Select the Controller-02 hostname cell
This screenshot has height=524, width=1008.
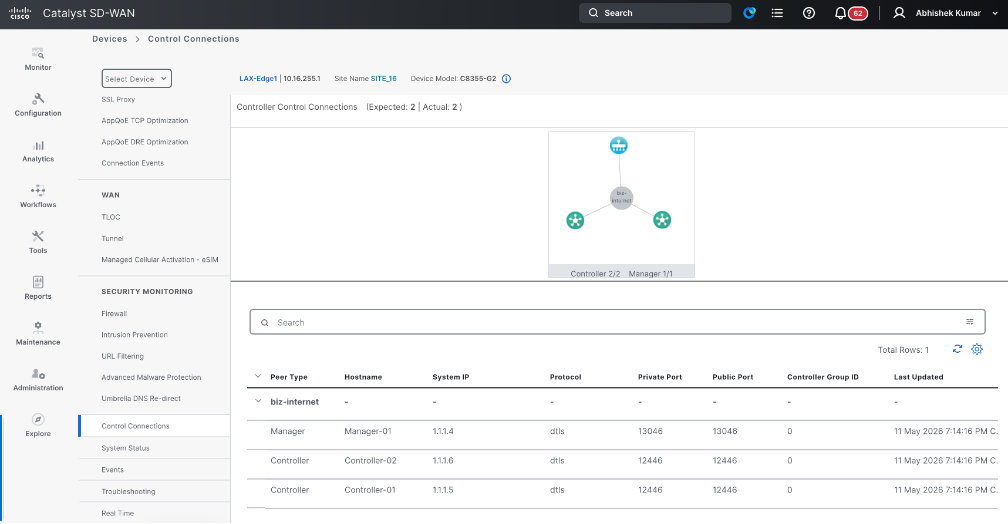click(370, 461)
